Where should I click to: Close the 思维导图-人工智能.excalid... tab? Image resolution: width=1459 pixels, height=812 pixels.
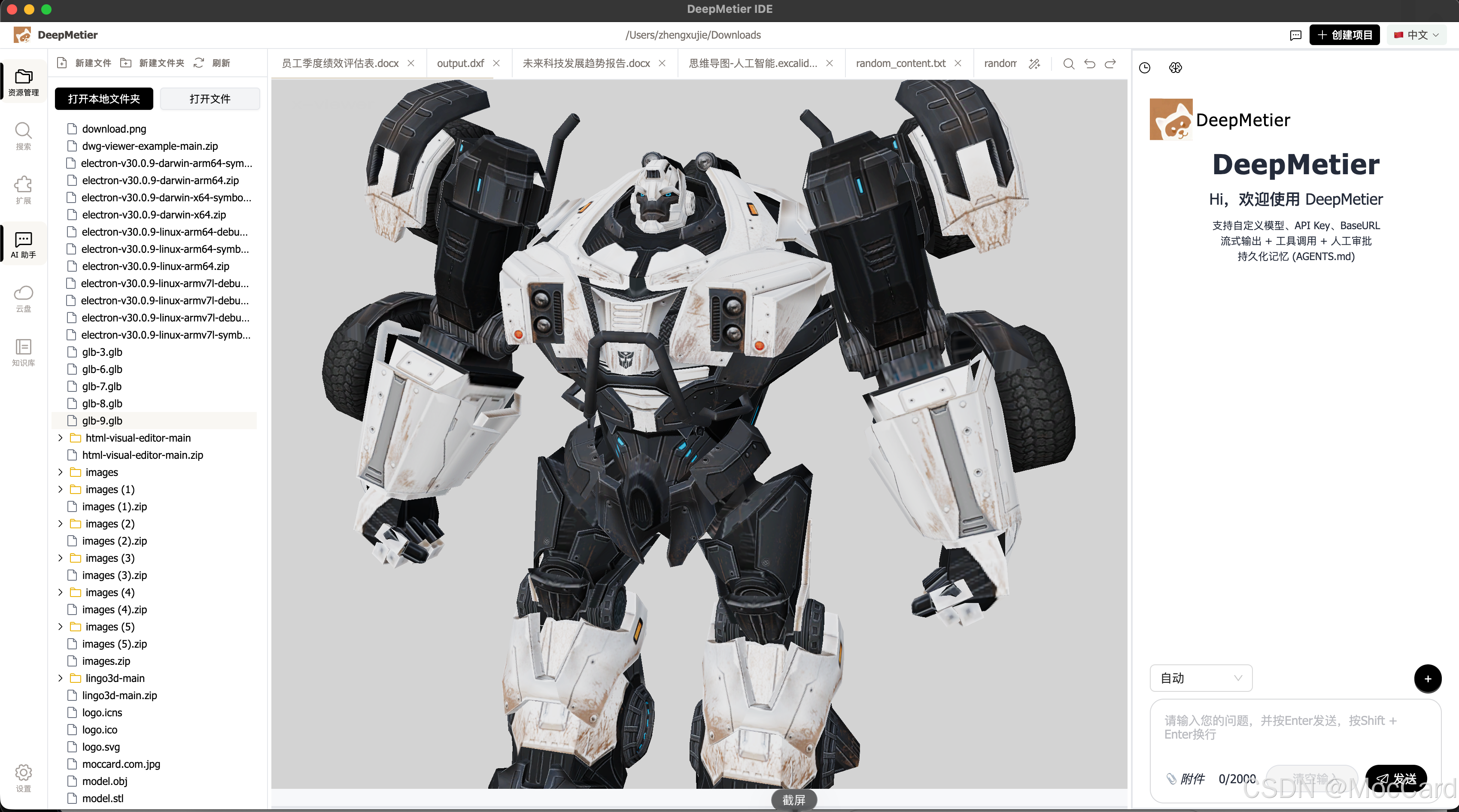(x=829, y=64)
